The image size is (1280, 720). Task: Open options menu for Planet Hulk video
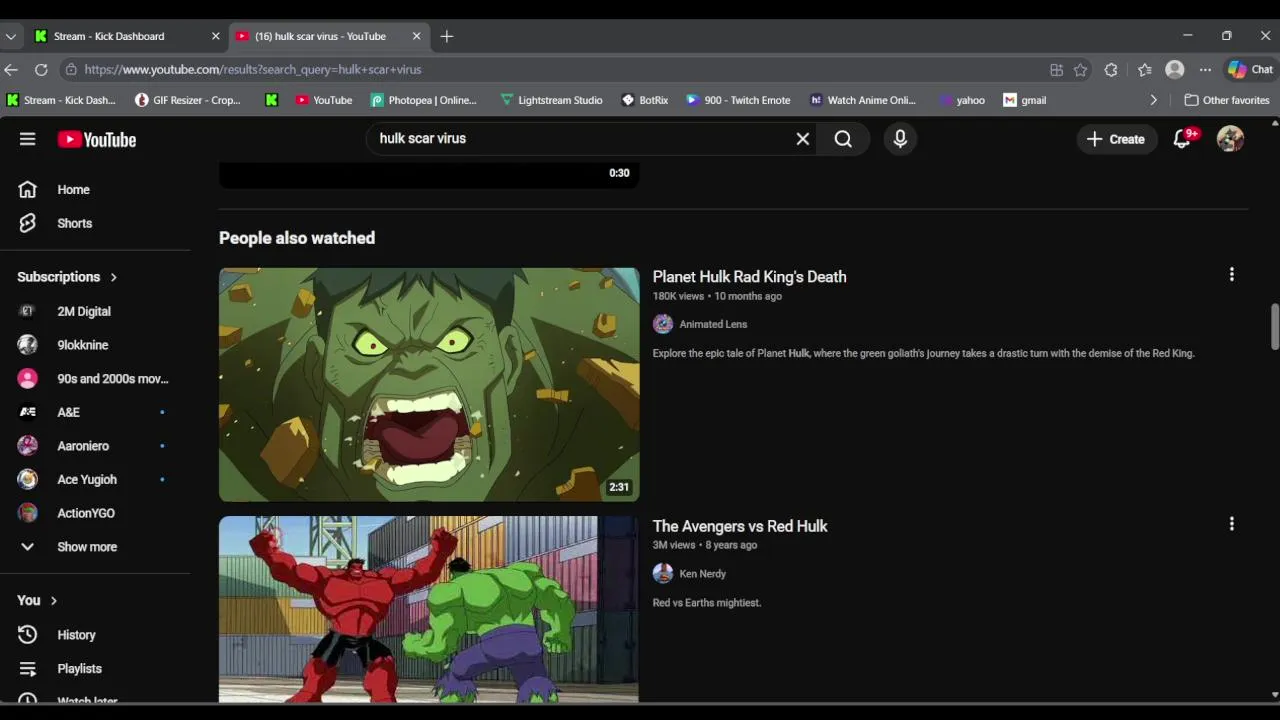(x=1231, y=274)
